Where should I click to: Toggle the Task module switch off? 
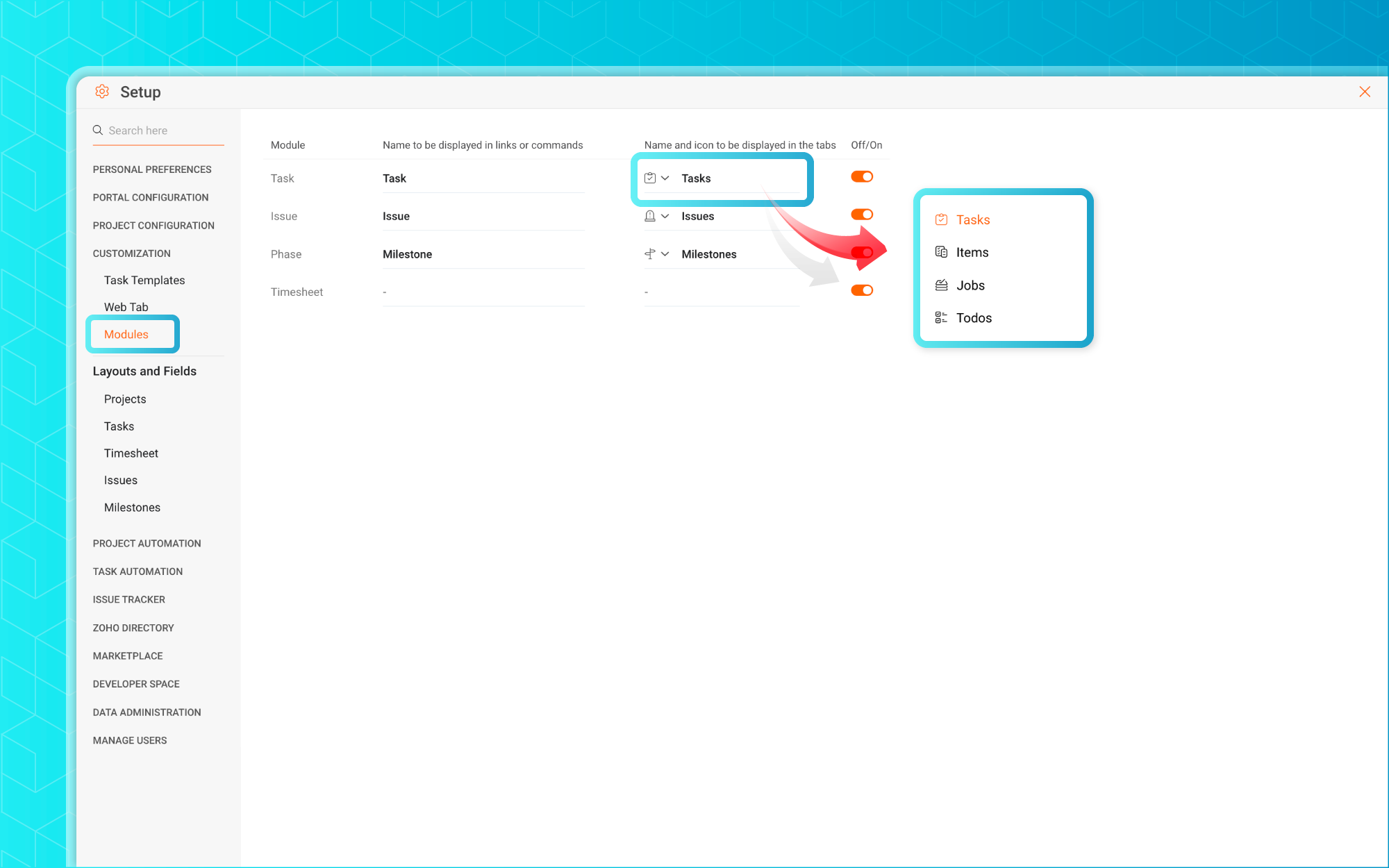point(862,176)
